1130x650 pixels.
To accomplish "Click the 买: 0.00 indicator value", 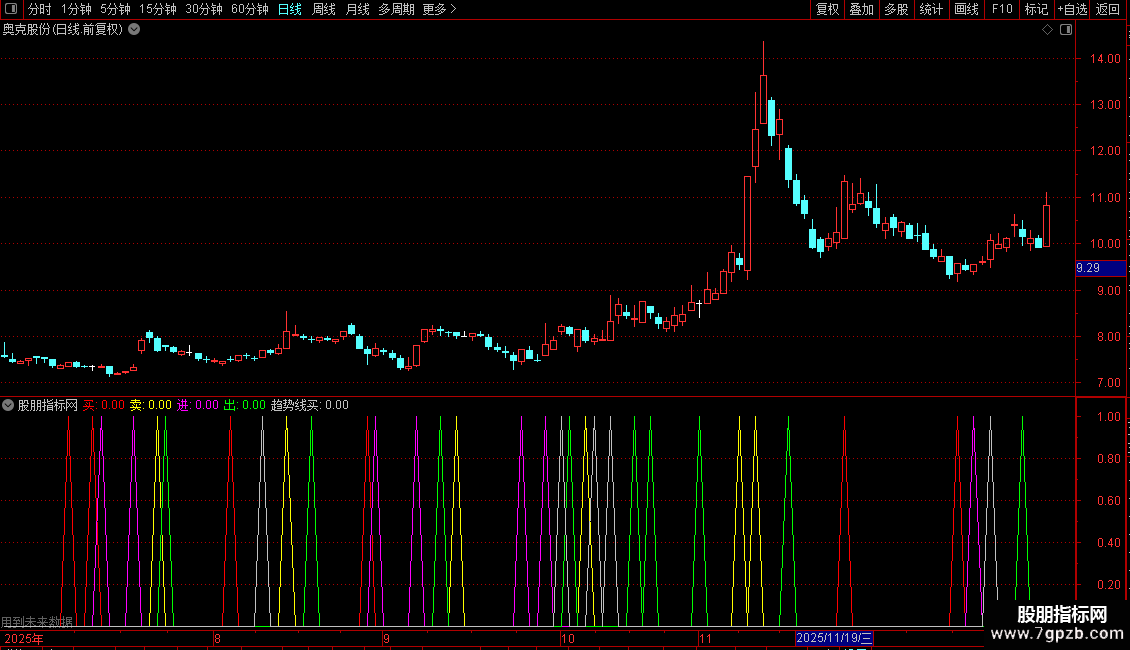I will pyautogui.click(x=104, y=405).
